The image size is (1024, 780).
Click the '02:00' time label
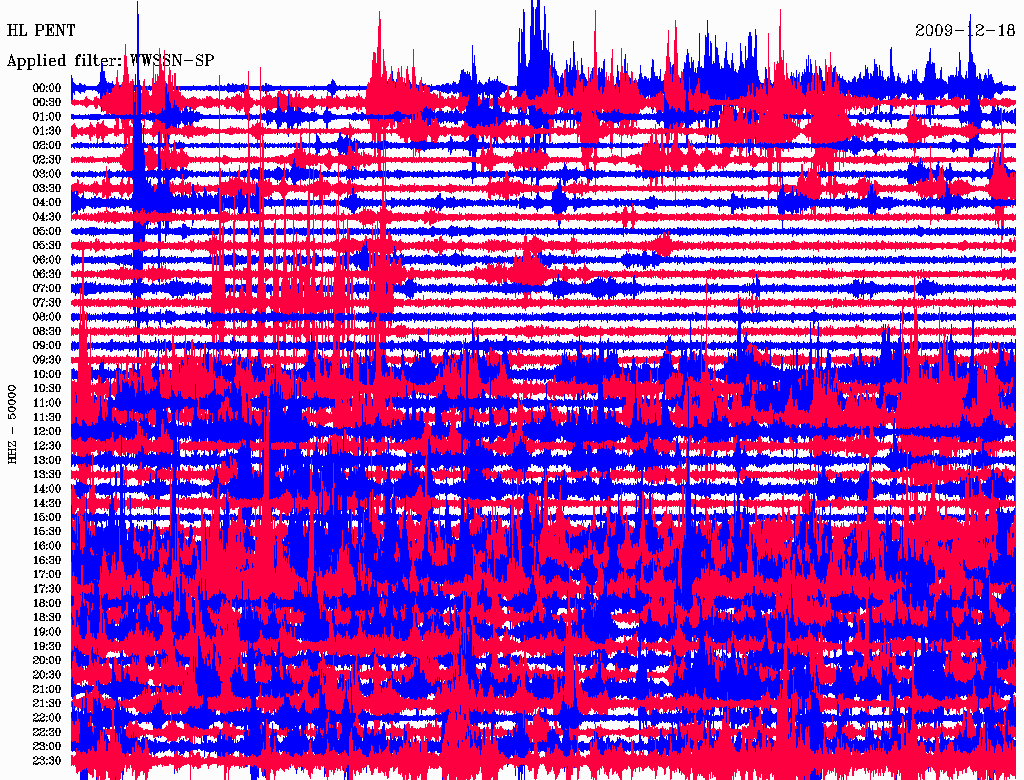(x=47, y=145)
